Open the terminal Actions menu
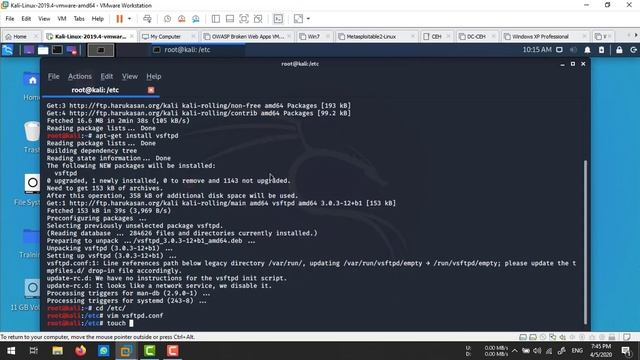The width and height of the screenshot is (640, 360). point(80,76)
